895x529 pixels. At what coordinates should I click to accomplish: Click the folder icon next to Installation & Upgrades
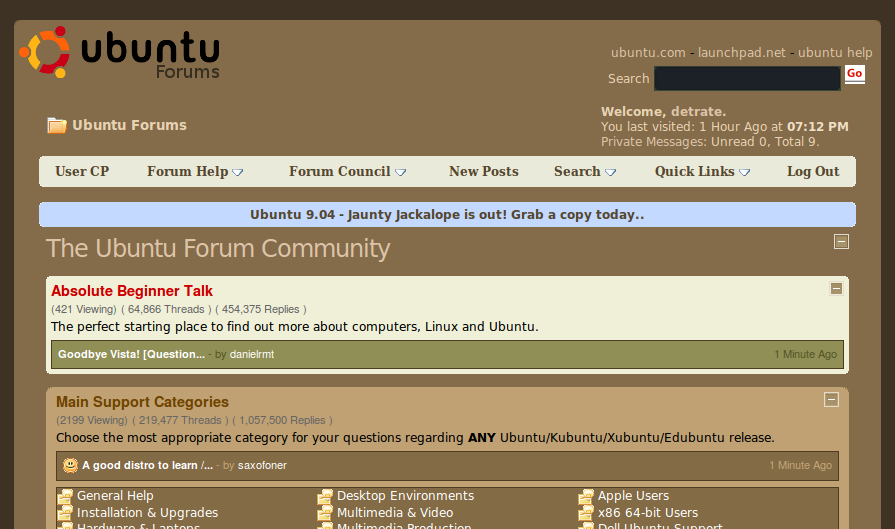pyautogui.click(x=65, y=513)
